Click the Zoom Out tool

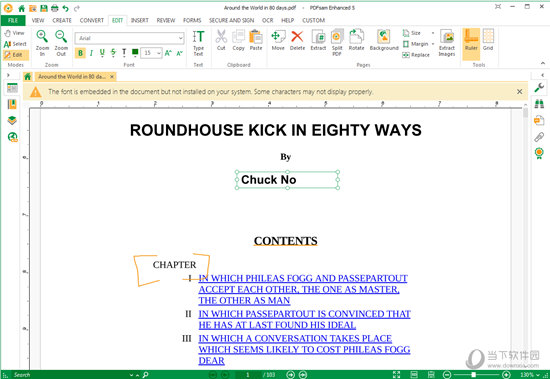[x=61, y=43]
